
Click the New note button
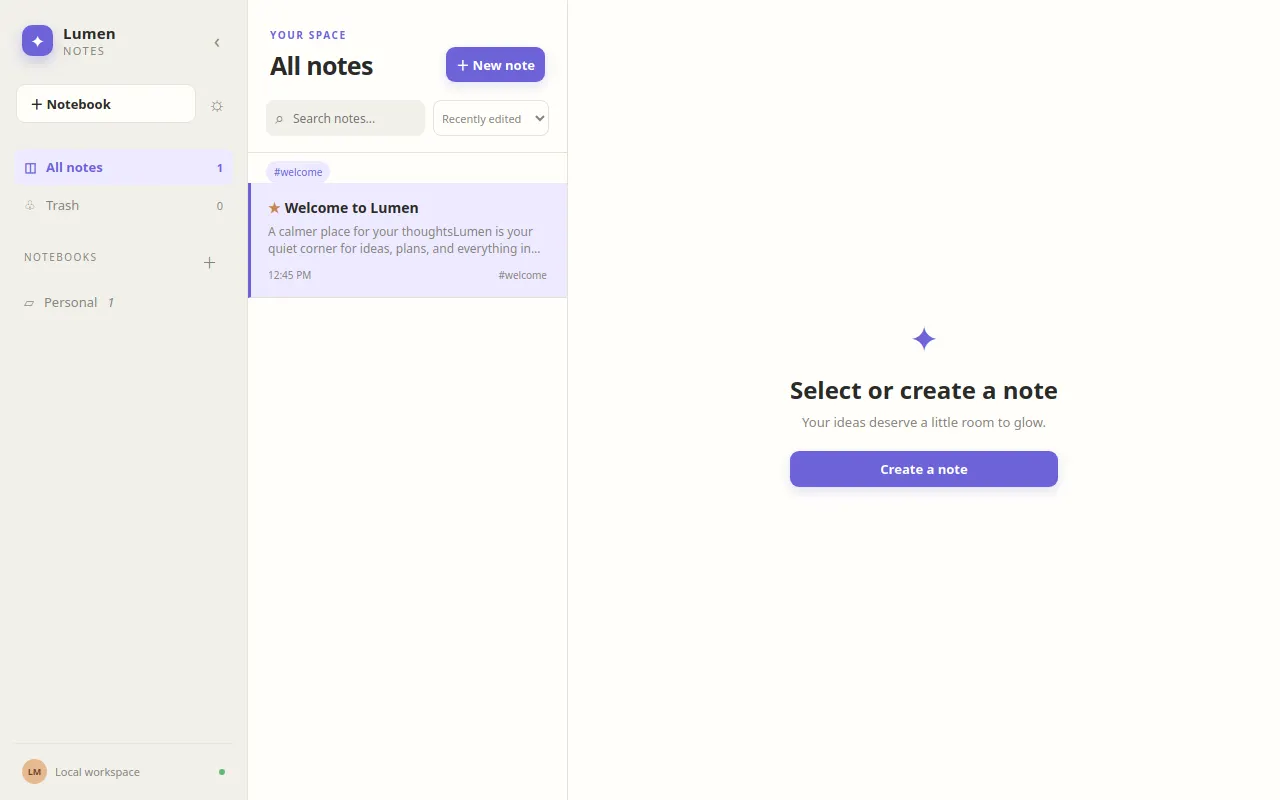click(x=495, y=65)
